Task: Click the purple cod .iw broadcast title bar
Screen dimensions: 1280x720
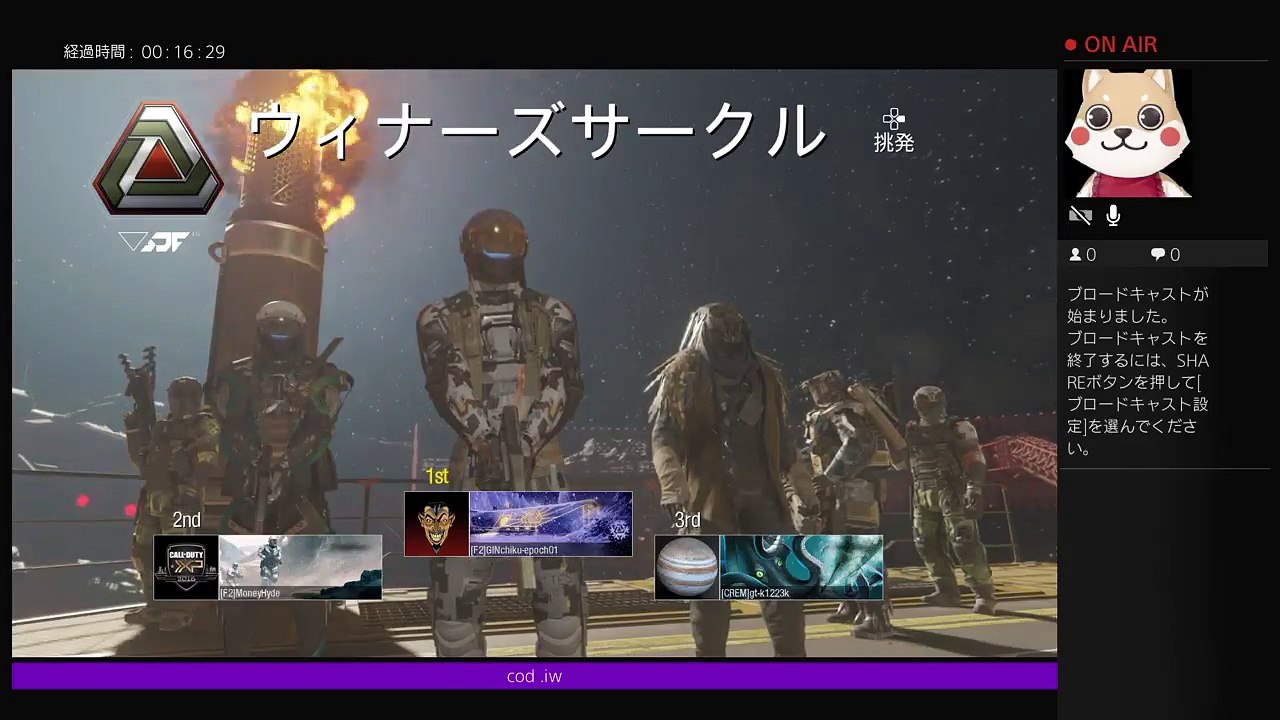Action: click(534, 676)
